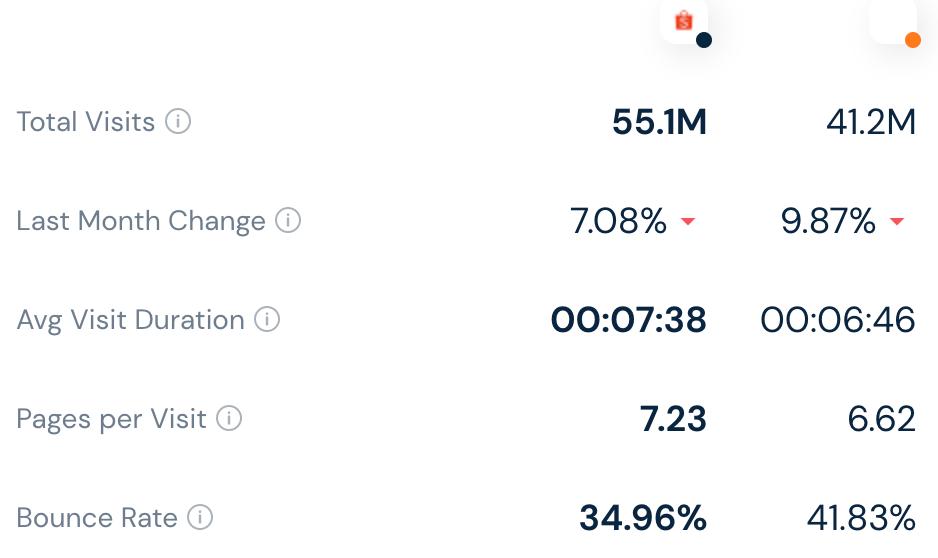
Task: Open the Last Month Change info tooltip icon
Action: point(288,220)
